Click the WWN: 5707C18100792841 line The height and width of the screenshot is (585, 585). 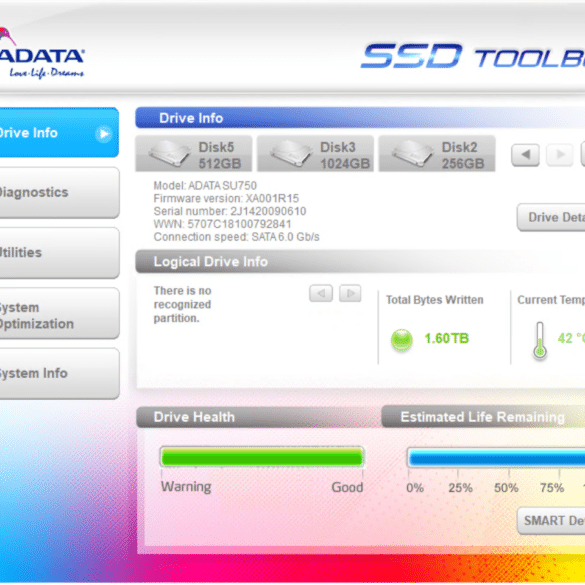pos(222,224)
